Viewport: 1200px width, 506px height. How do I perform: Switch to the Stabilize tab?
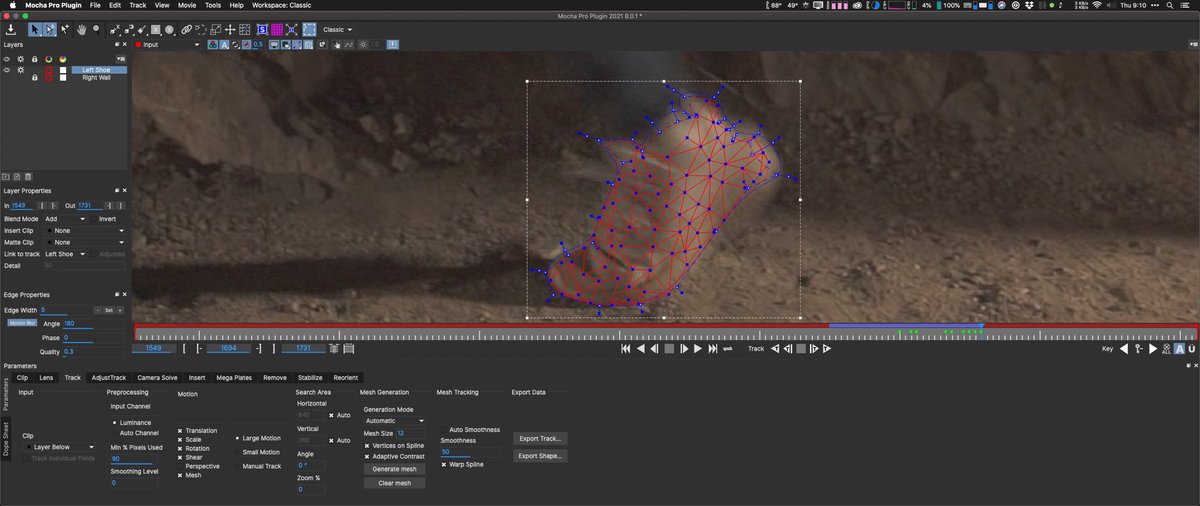[310, 377]
